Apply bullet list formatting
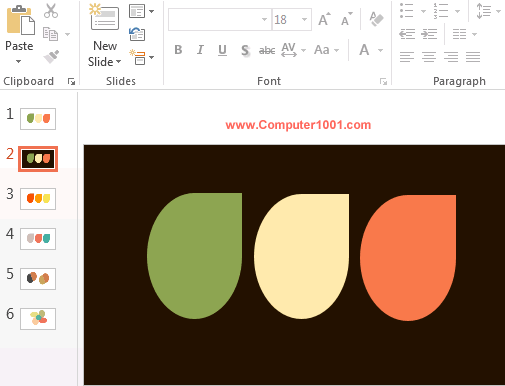This screenshot has width=505, height=386. pos(406,11)
